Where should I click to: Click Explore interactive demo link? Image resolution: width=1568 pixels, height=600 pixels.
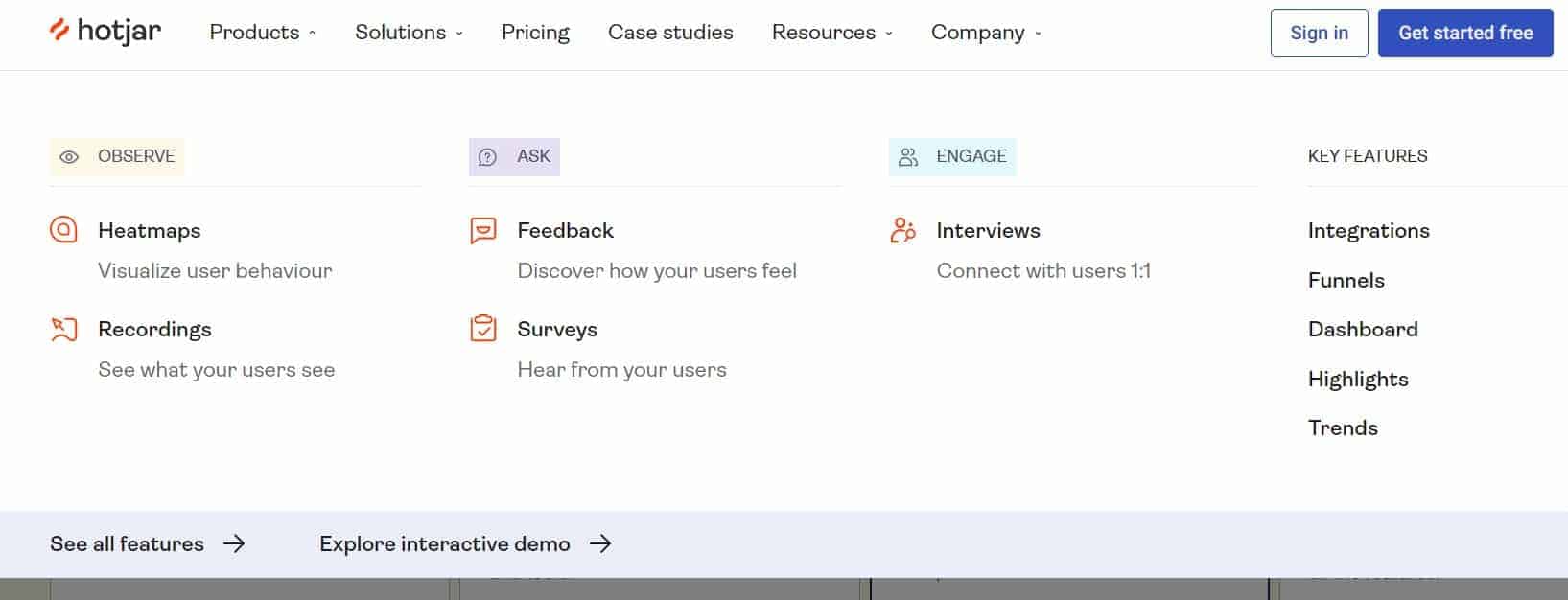[445, 544]
